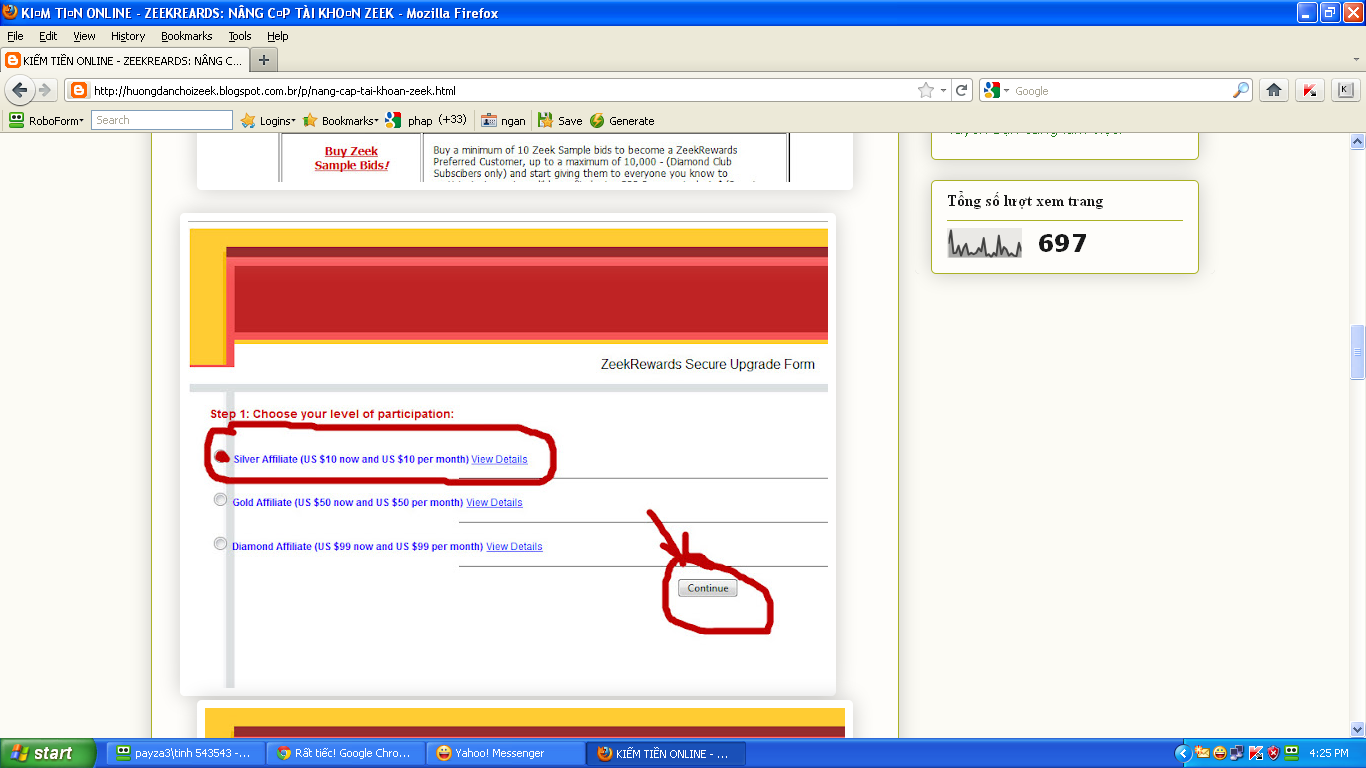Viewport: 1366px width, 768px height.
Task: Go back with the Back arrow button
Action: [19, 90]
